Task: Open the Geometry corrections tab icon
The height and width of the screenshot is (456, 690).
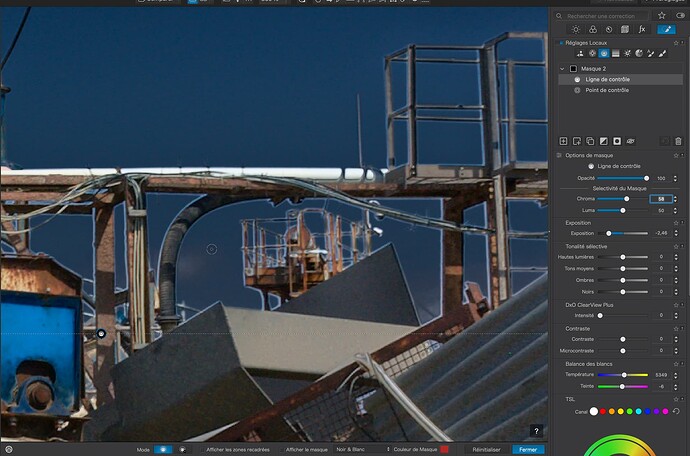Action: pyautogui.click(x=625, y=29)
